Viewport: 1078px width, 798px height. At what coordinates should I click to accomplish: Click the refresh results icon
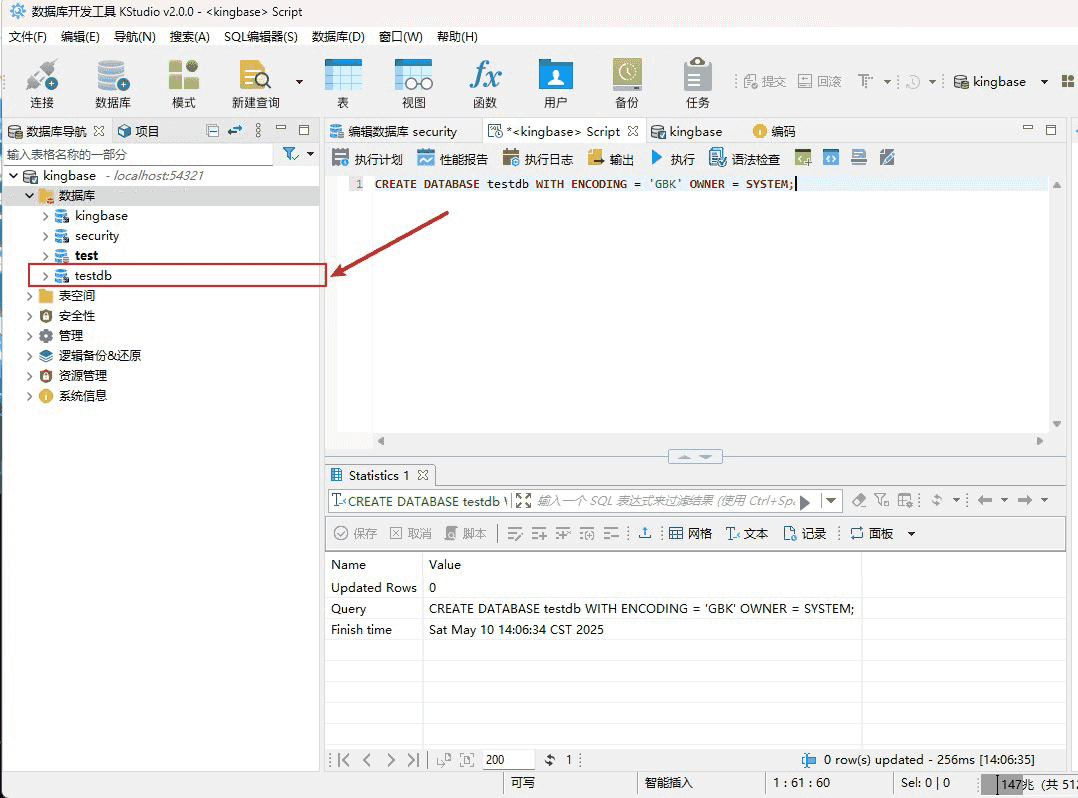click(x=549, y=760)
